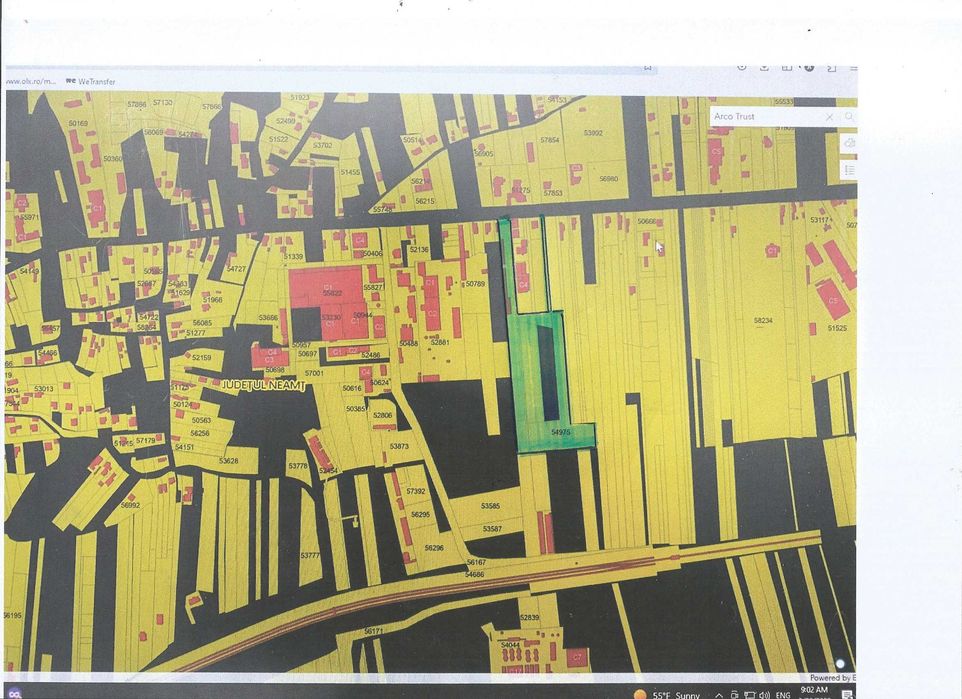
Task: Select parcel label 55748
Action: (382, 210)
